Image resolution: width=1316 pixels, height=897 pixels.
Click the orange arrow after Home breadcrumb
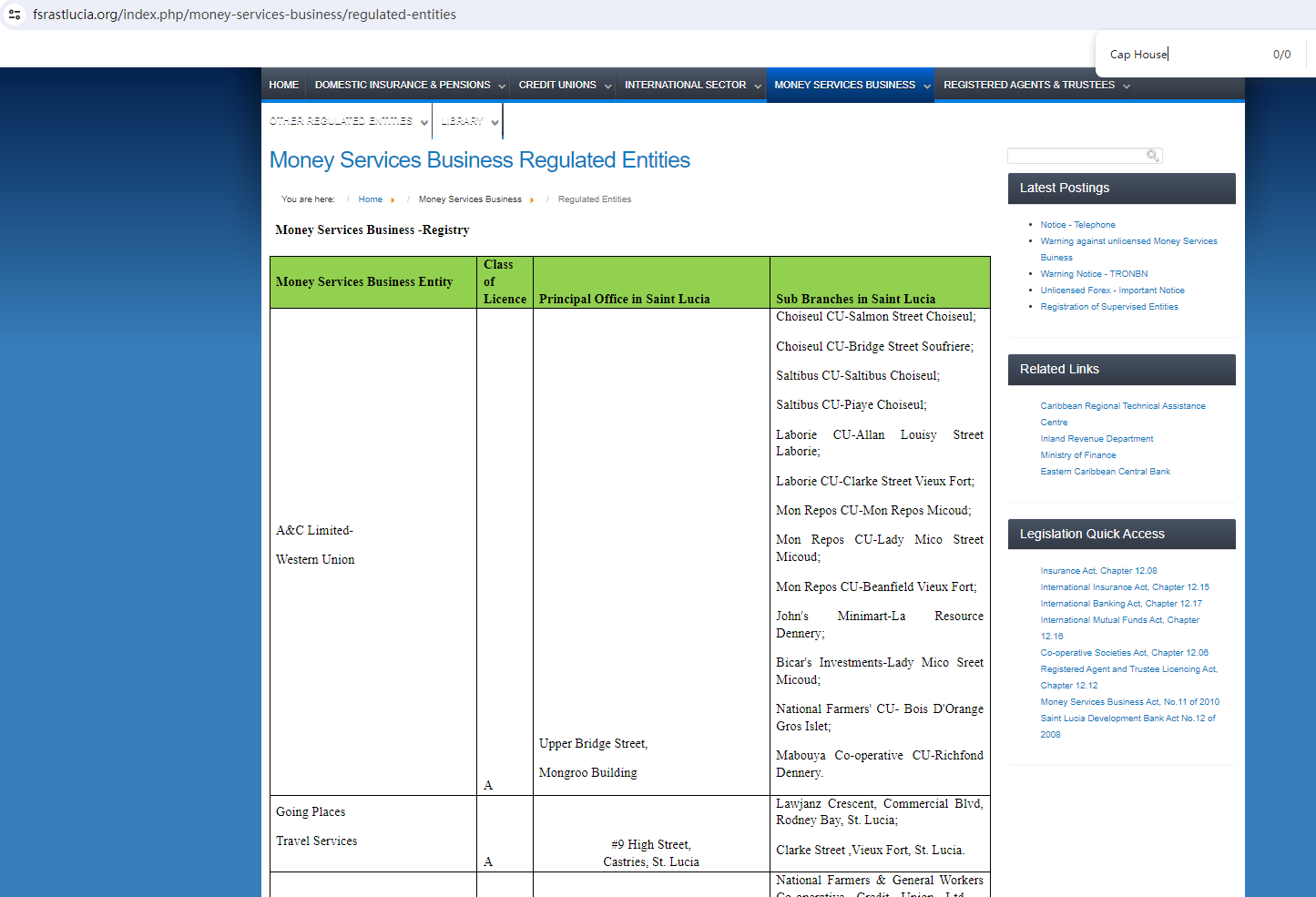pos(393,200)
